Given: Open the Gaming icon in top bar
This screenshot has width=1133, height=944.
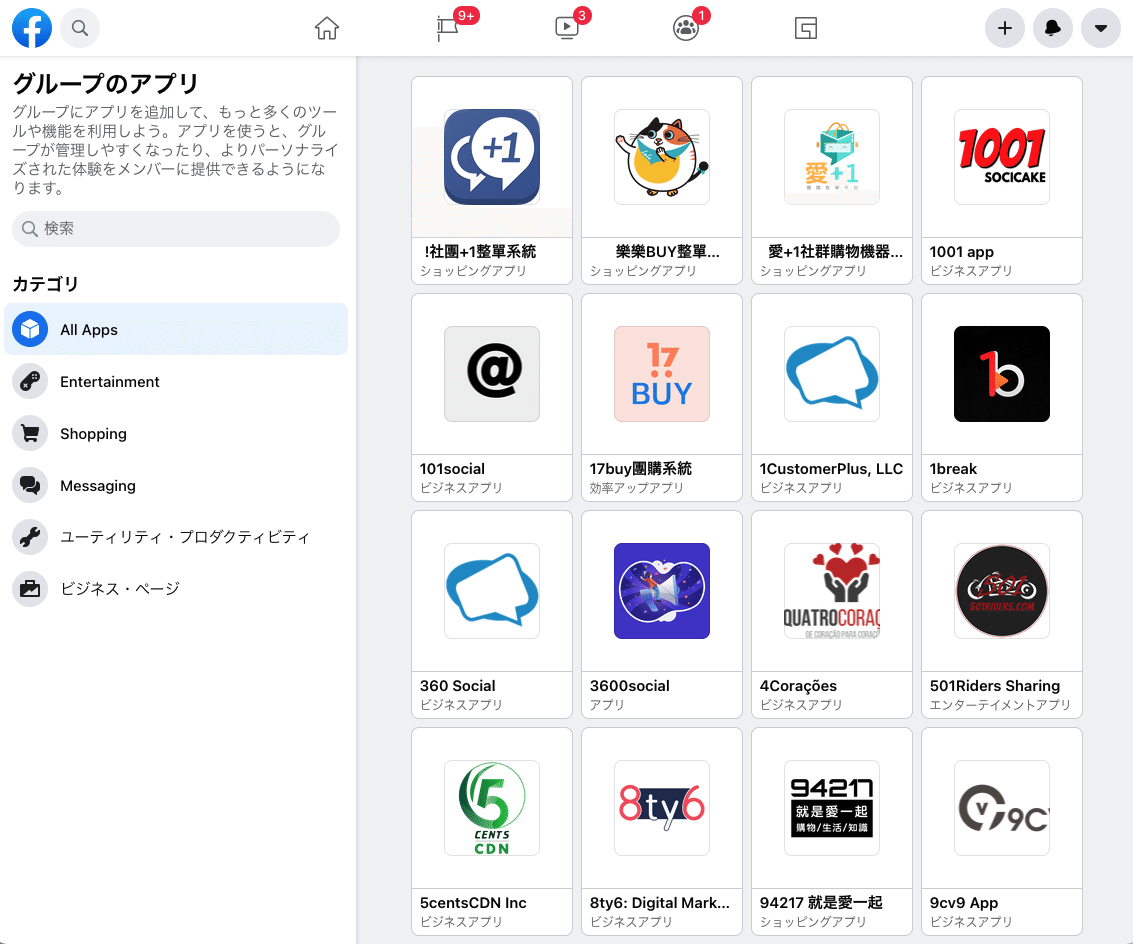Looking at the screenshot, I should [x=806, y=28].
